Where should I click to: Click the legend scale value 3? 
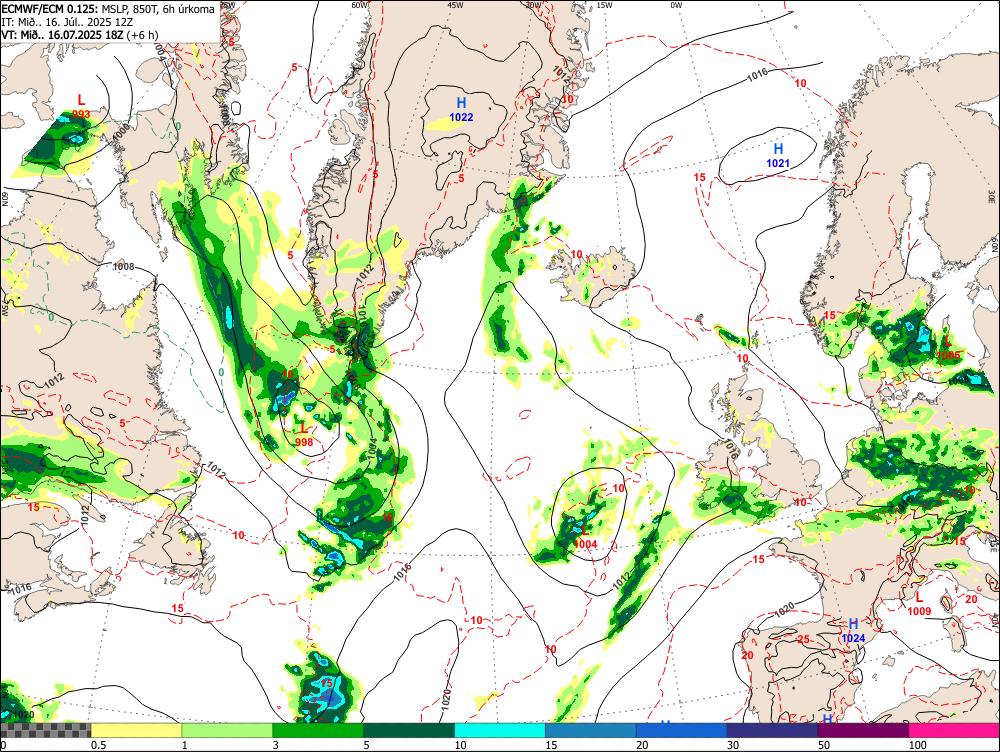click(x=276, y=745)
